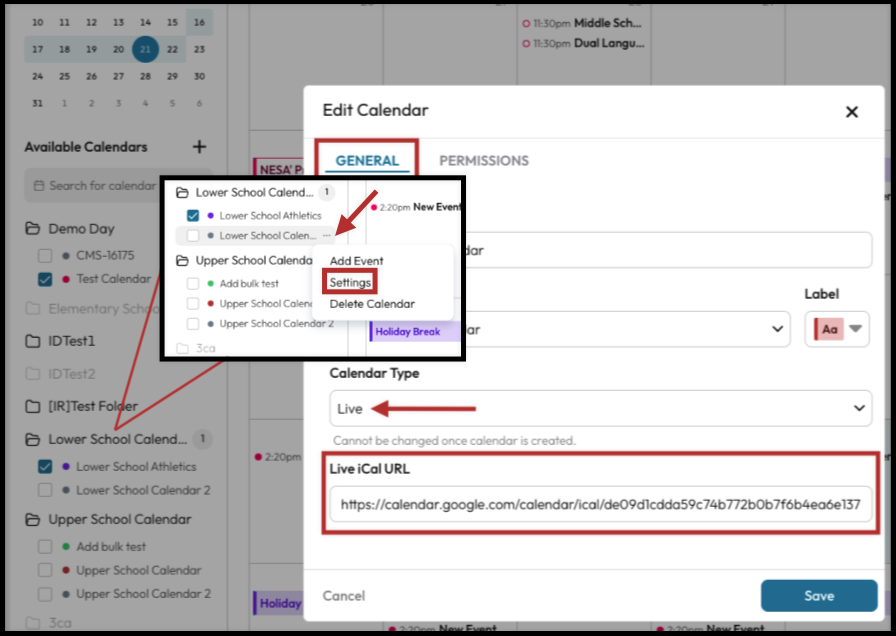Click the Upper School Calendar folder icon

pyautogui.click(x=33, y=519)
